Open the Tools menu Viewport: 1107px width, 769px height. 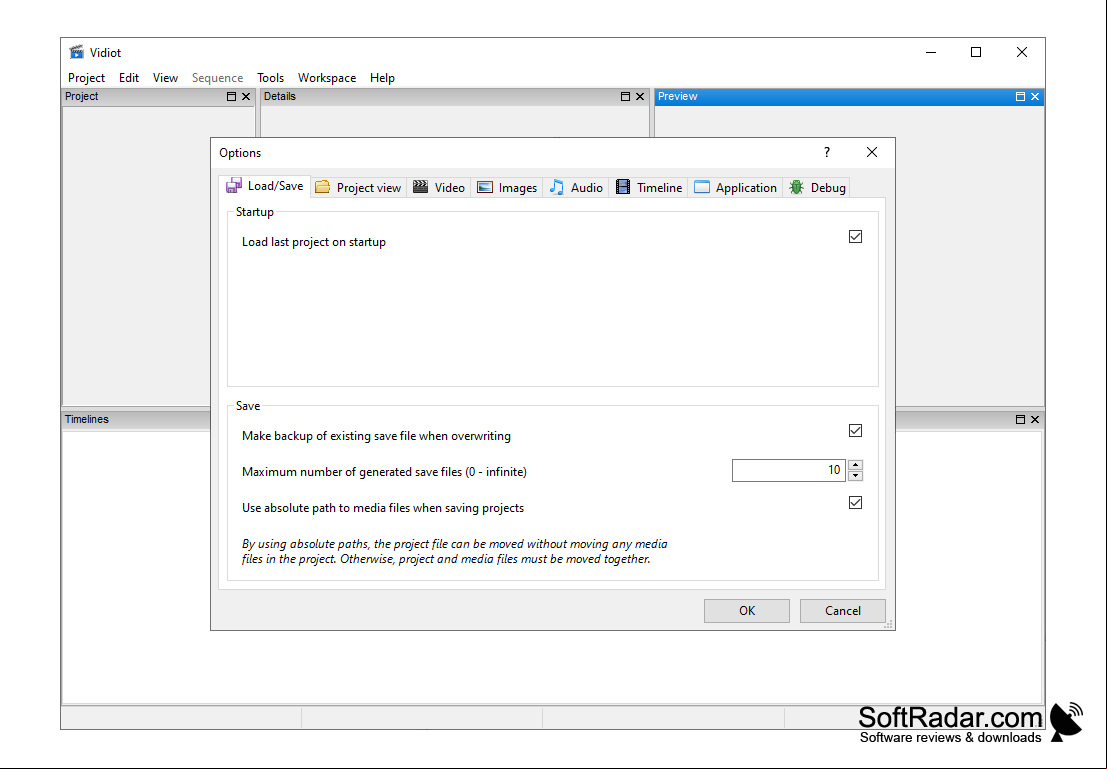pyautogui.click(x=270, y=78)
